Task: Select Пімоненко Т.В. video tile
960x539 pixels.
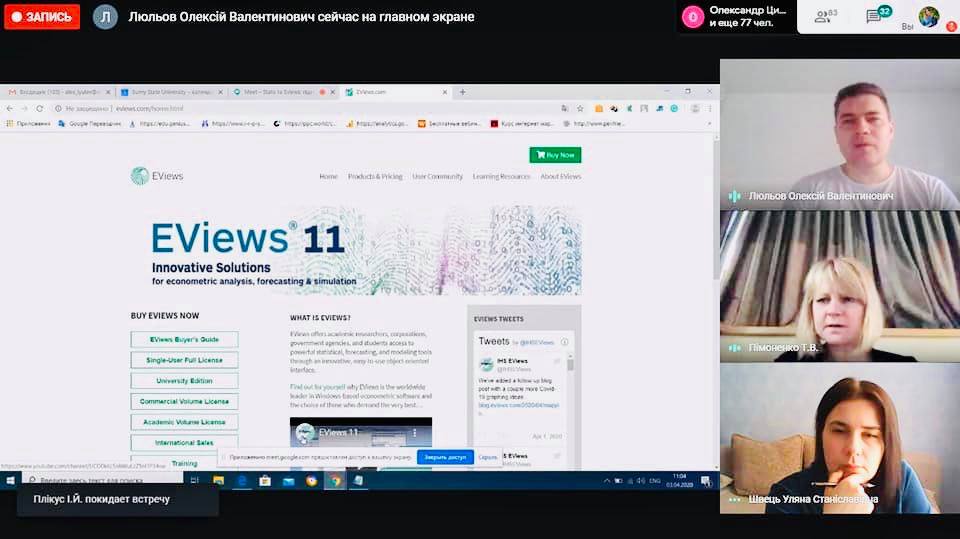Action: (x=839, y=286)
